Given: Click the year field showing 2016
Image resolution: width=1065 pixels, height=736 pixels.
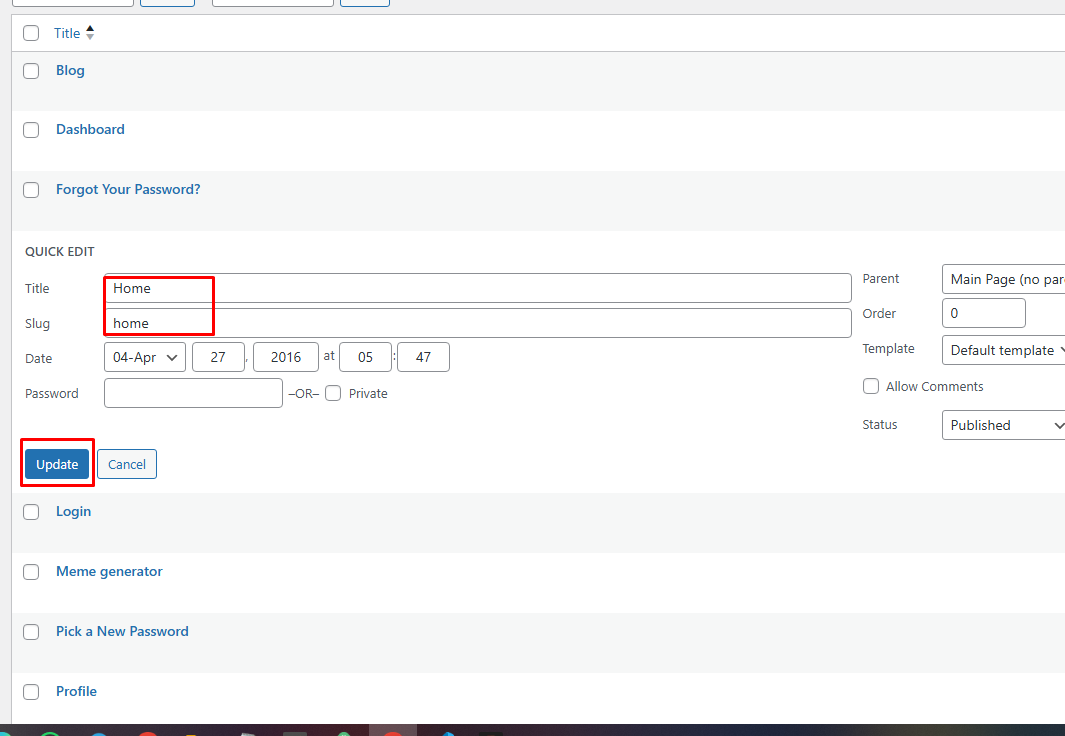Looking at the screenshot, I should pyautogui.click(x=286, y=357).
